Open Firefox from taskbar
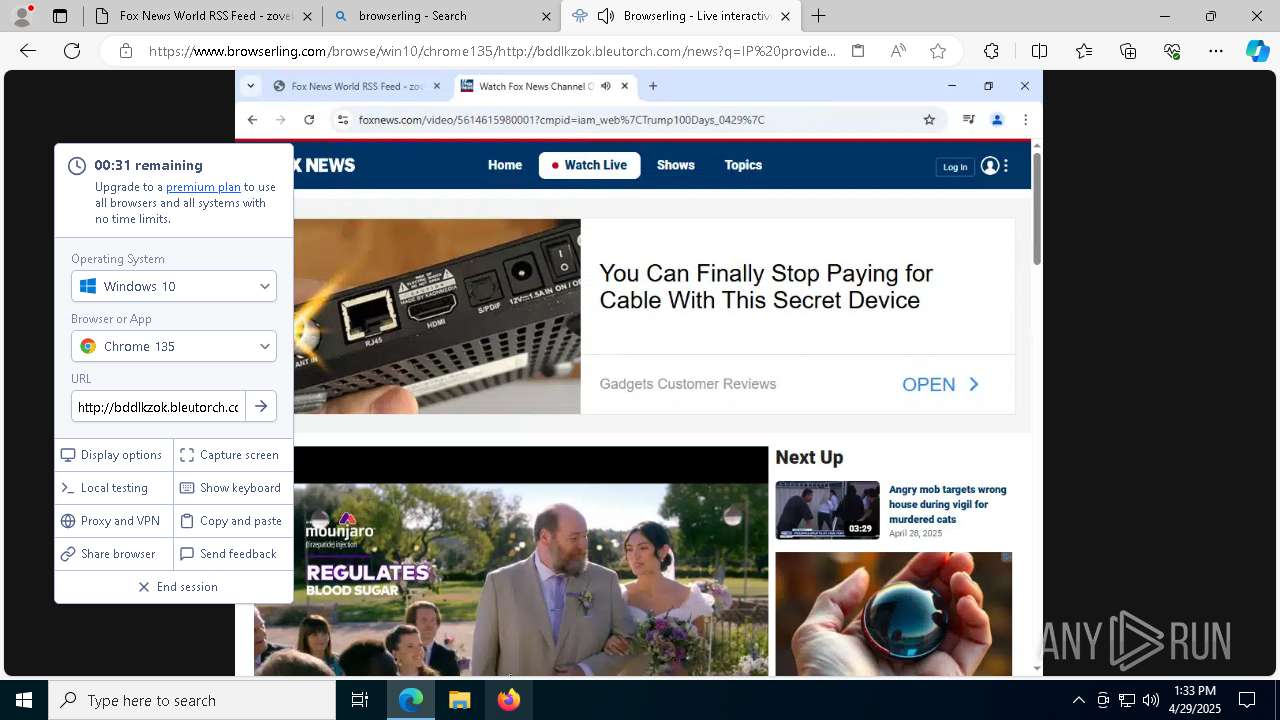This screenshot has height=720, width=1280. 509,700
